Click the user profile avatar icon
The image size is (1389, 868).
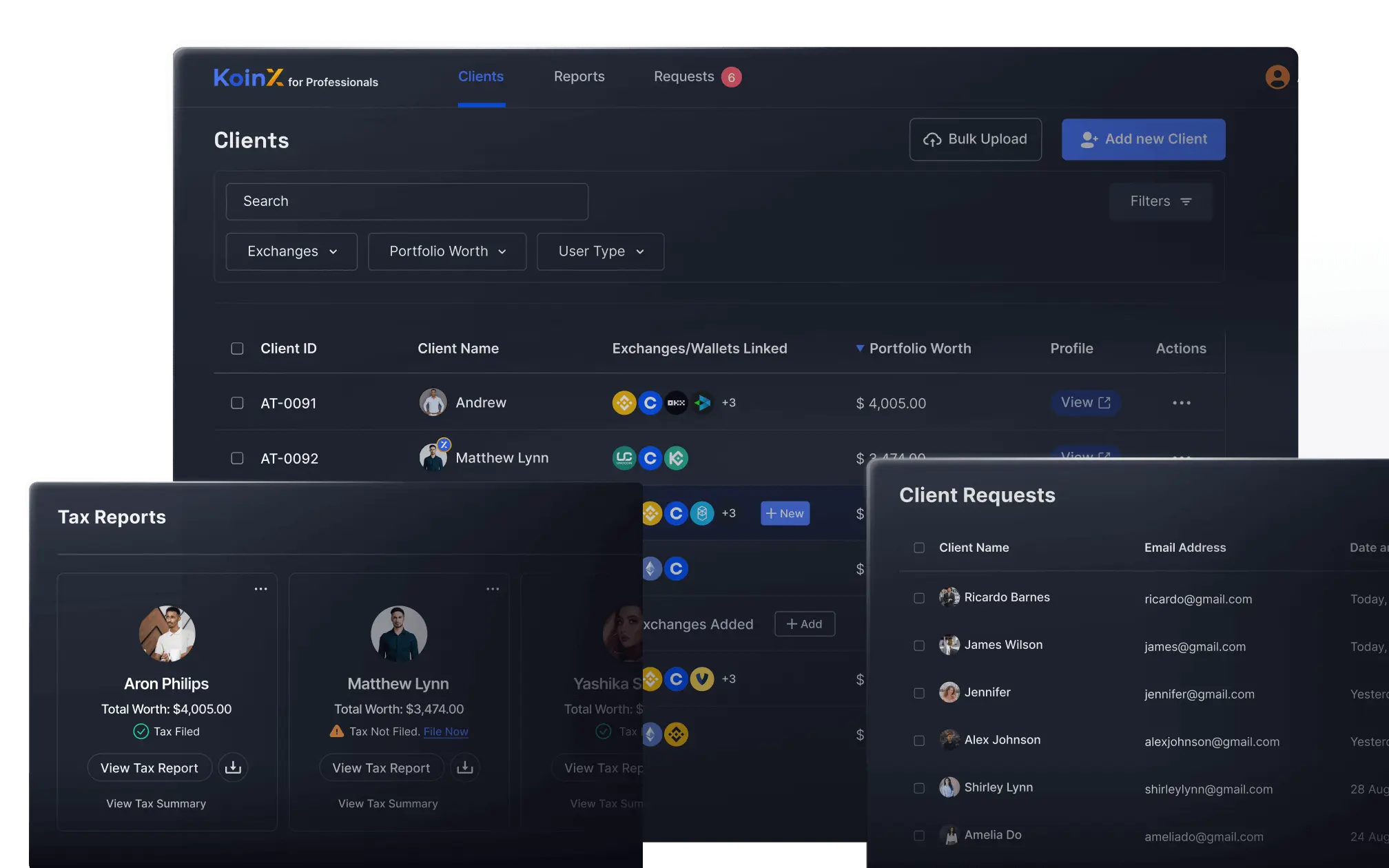(1277, 76)
